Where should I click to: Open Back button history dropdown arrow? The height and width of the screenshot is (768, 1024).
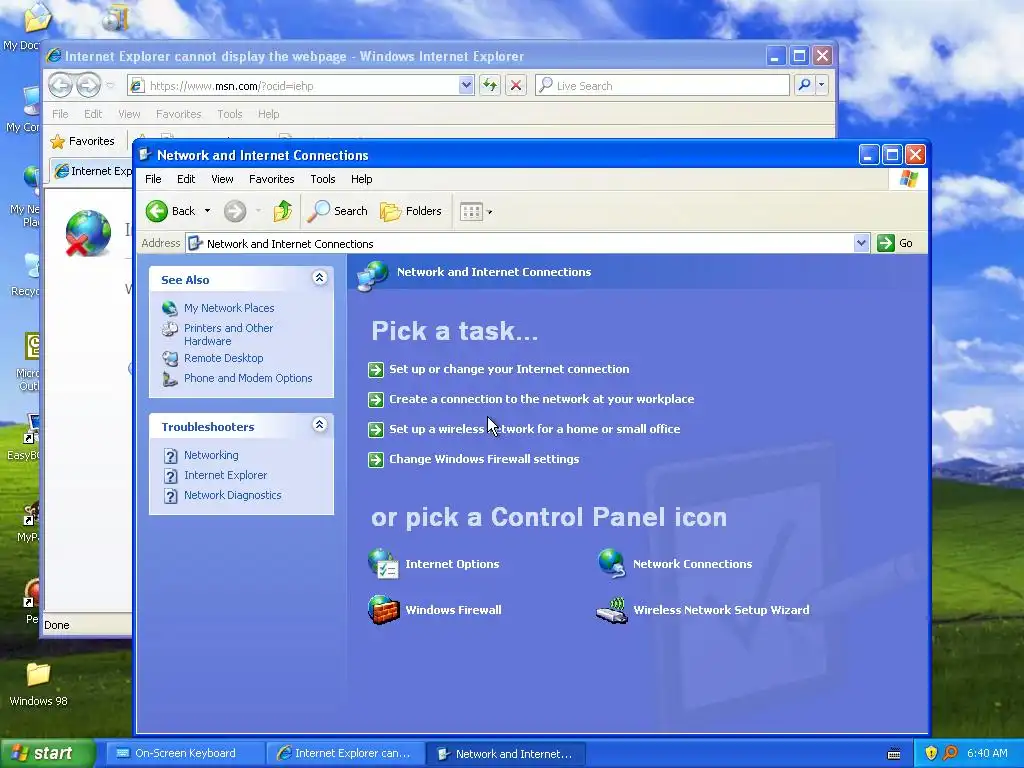(x=208, y=211)
